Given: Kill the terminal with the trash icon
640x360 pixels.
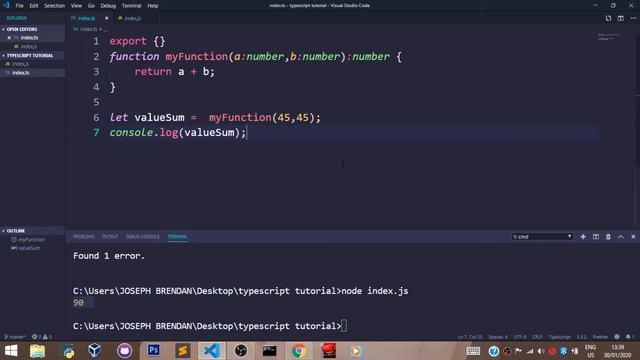Looking at the screenshot, I should (x=608, y=237).
